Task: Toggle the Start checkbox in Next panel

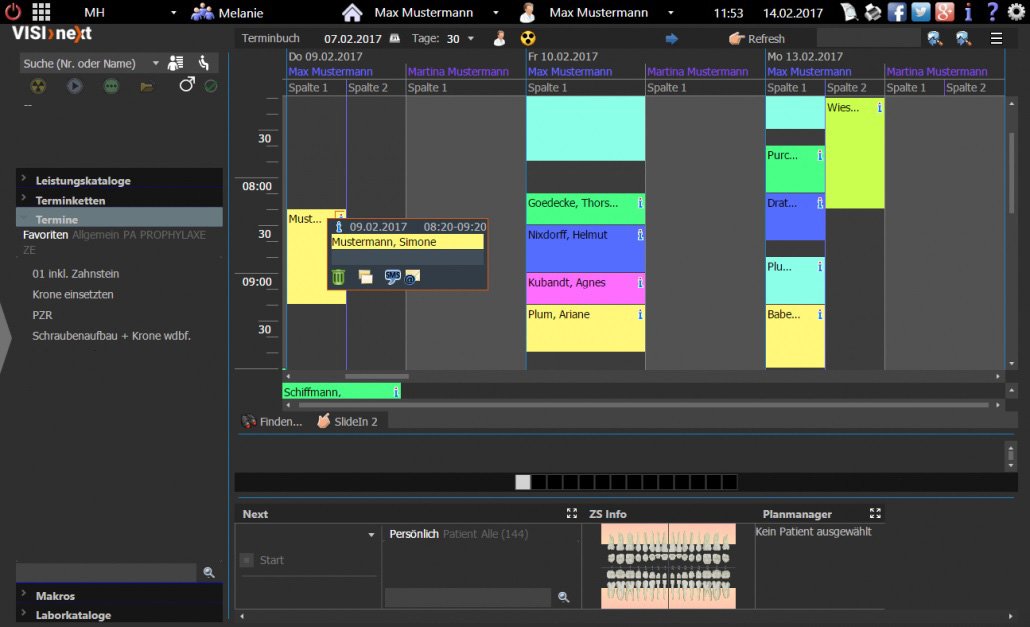Action: (x=246, y=560)
